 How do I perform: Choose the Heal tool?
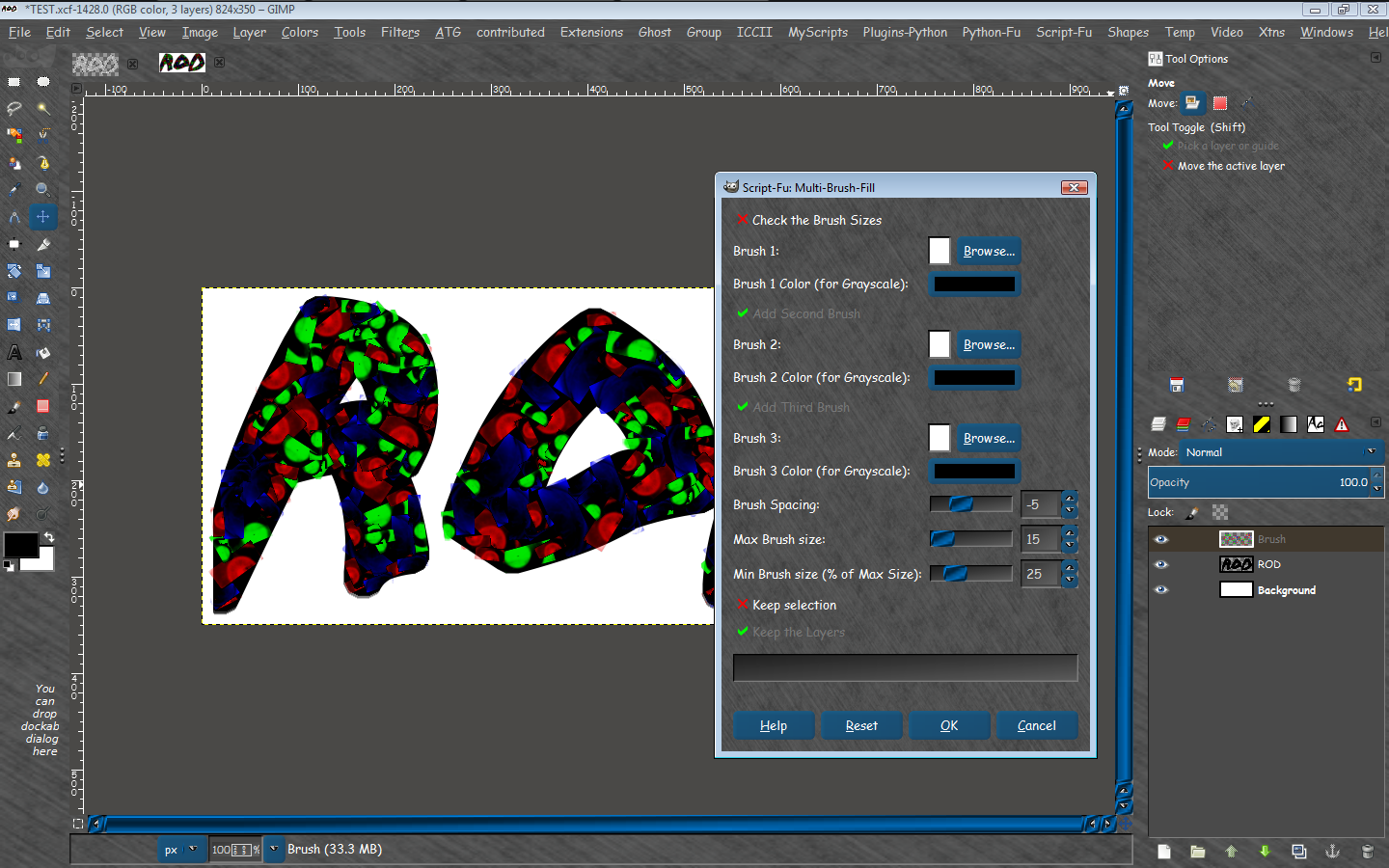43,460
